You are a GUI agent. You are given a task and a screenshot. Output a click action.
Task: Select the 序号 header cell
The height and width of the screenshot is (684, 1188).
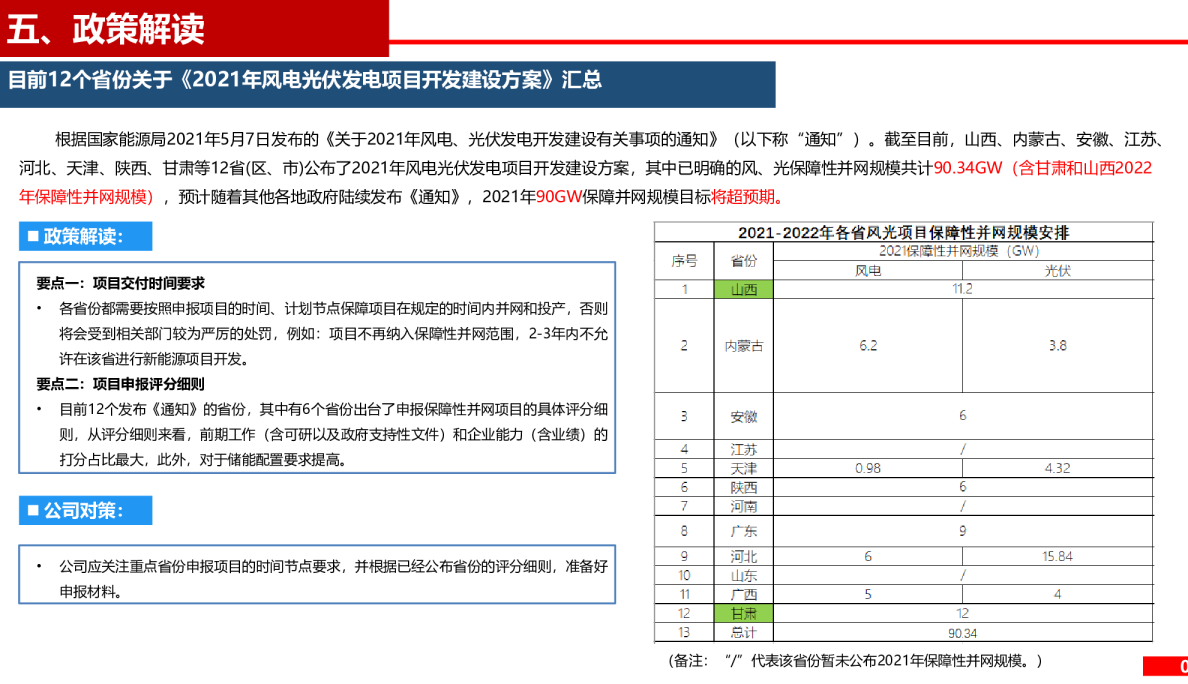[x=684, y=260]
